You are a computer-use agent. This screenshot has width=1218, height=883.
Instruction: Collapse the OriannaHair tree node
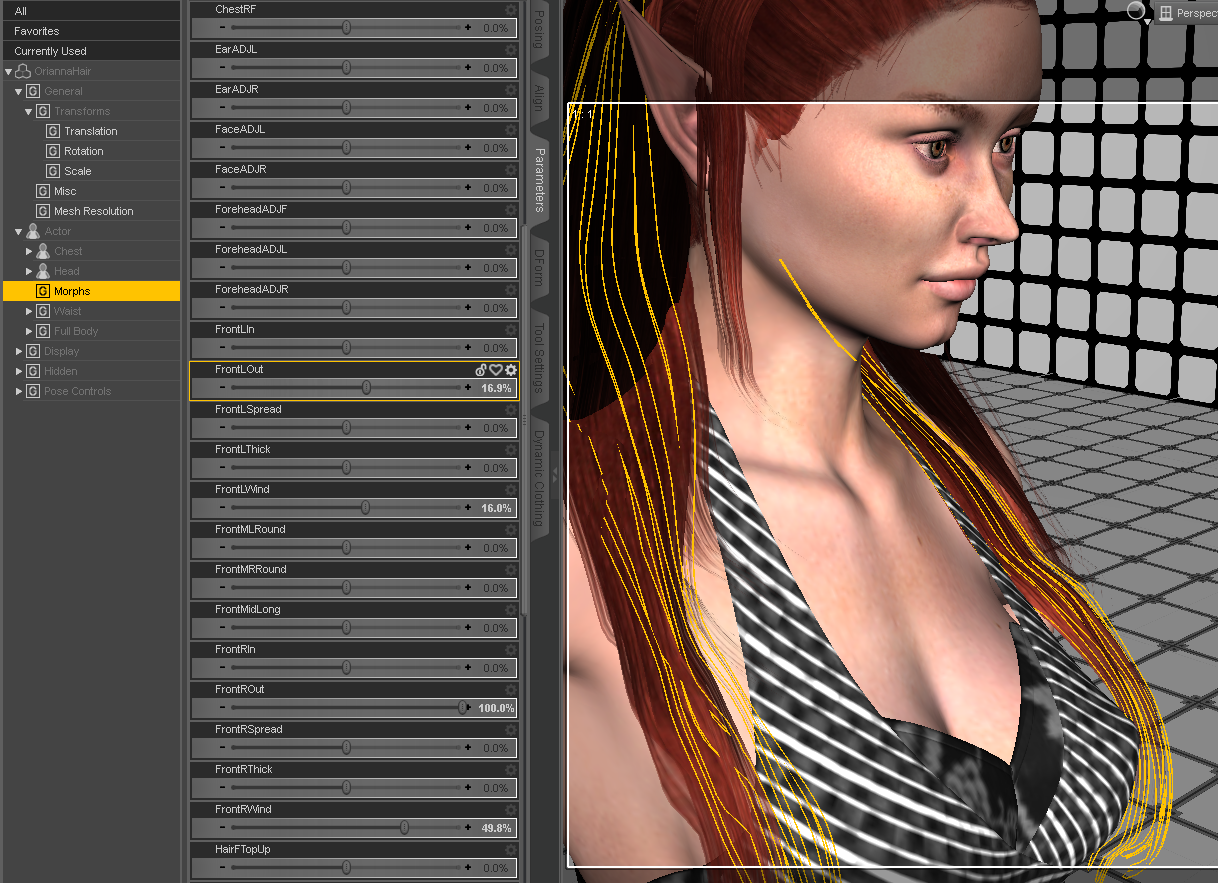pos(9,72)
